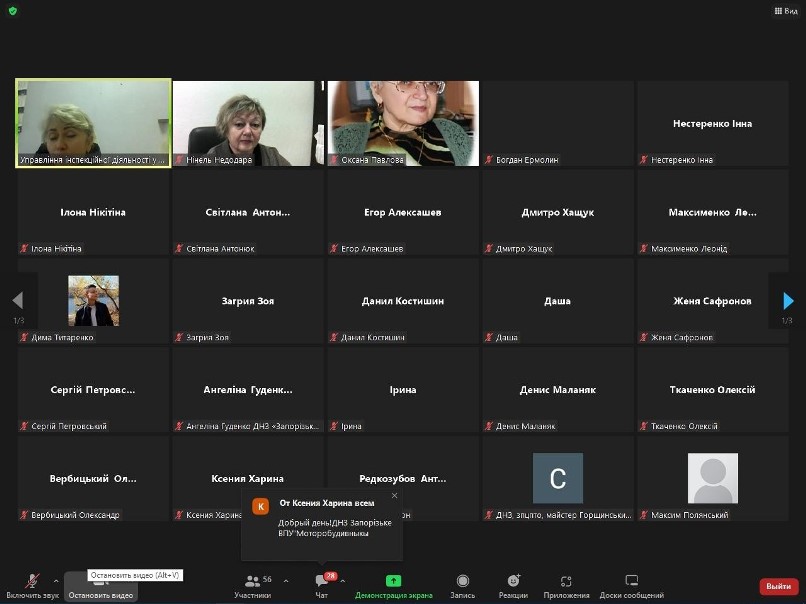Click Дмитро Хащук participant tile
This screenshot has width=806, height=604.
[x=558, y=212]
